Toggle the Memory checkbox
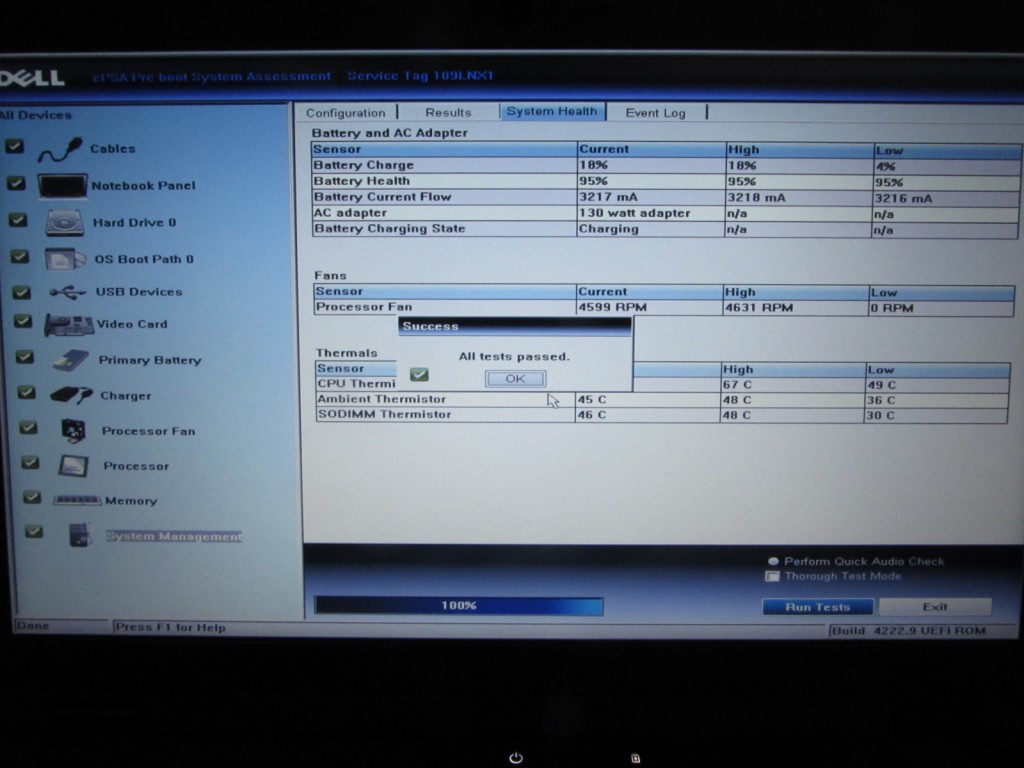The height and width of the screenshot is (768, 1024). (x=32, y=498)
